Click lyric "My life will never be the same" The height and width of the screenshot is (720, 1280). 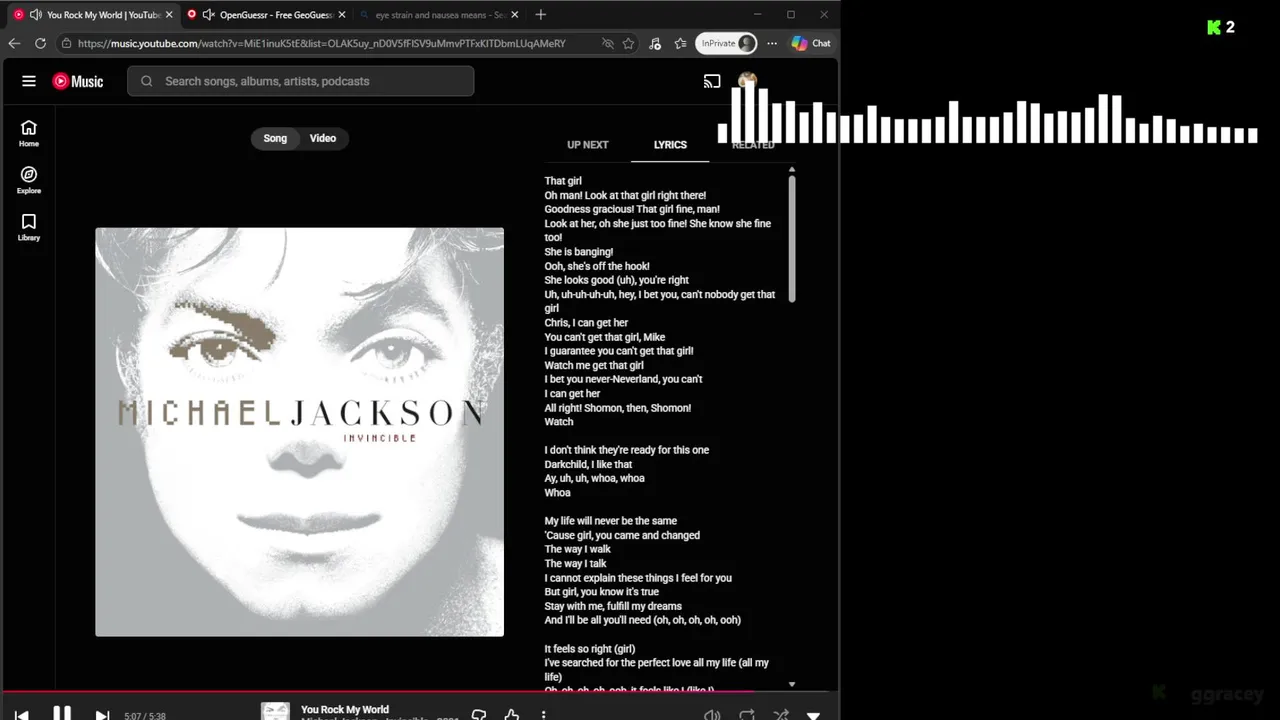pyautogui.click(x=610, y=521)
